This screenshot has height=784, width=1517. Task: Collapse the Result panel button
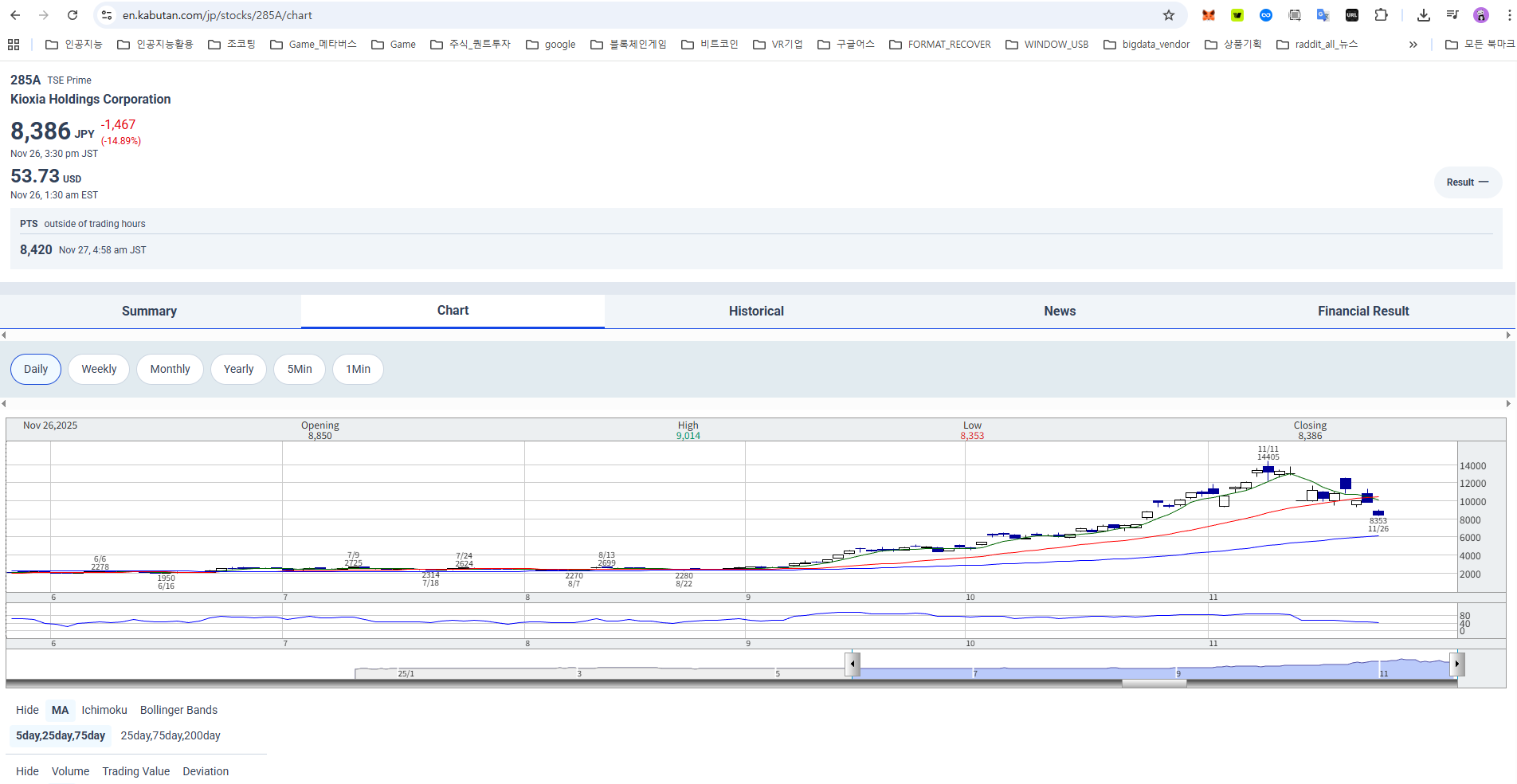pyautogui.click(x=1468, y=182)
